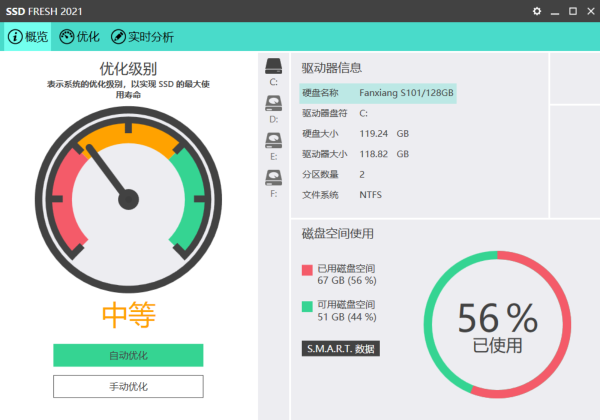Click the 手动优化 button
Viewport: 600px width, 420px height.
(128, 386)
